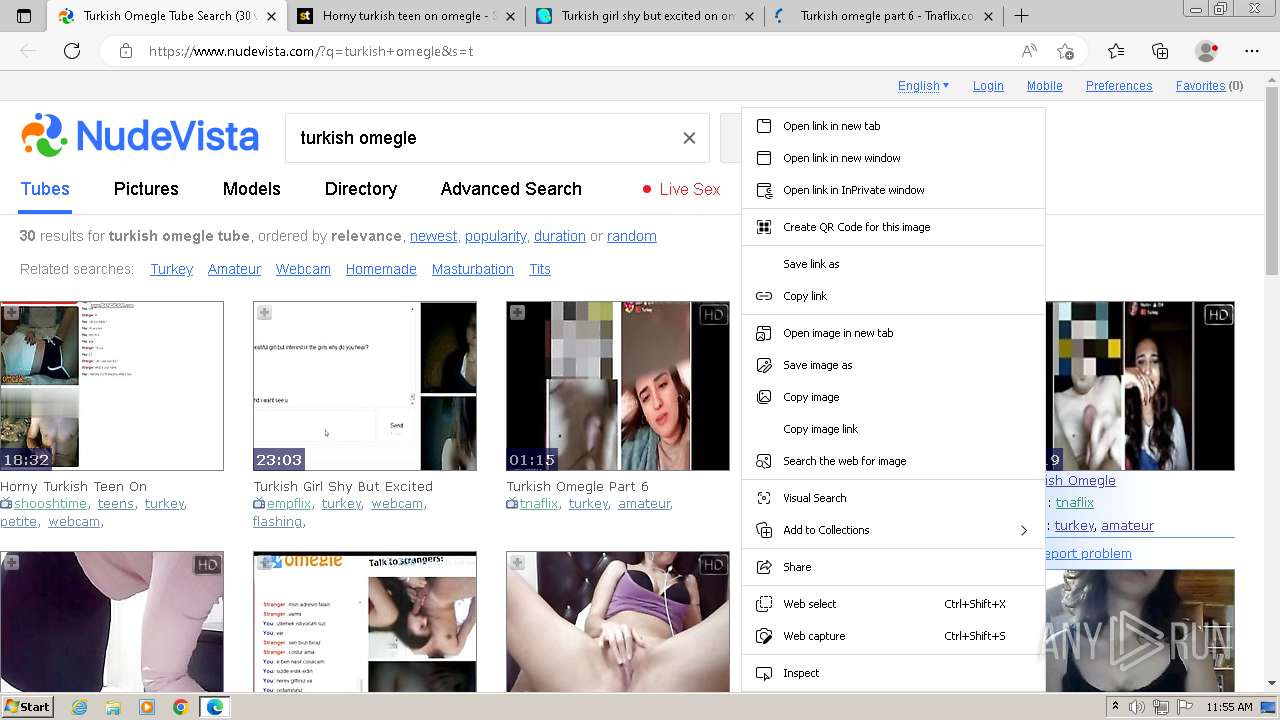Image resolution: width=1280 pixels, height=720 pixels.
Task: Open the English language dropdown
Action: coord(923,86)
